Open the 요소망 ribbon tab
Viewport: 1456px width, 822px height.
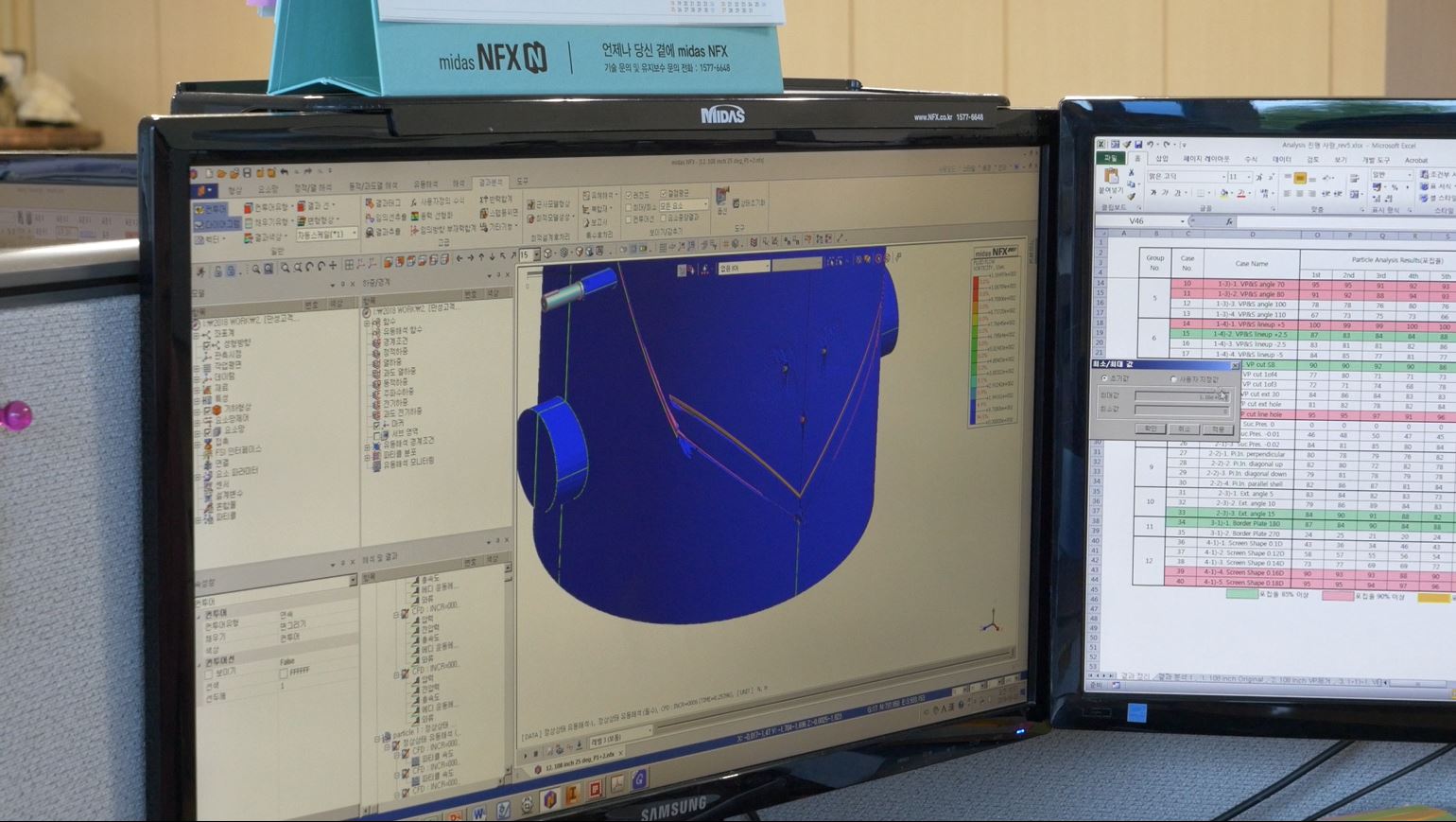point(269,189)
